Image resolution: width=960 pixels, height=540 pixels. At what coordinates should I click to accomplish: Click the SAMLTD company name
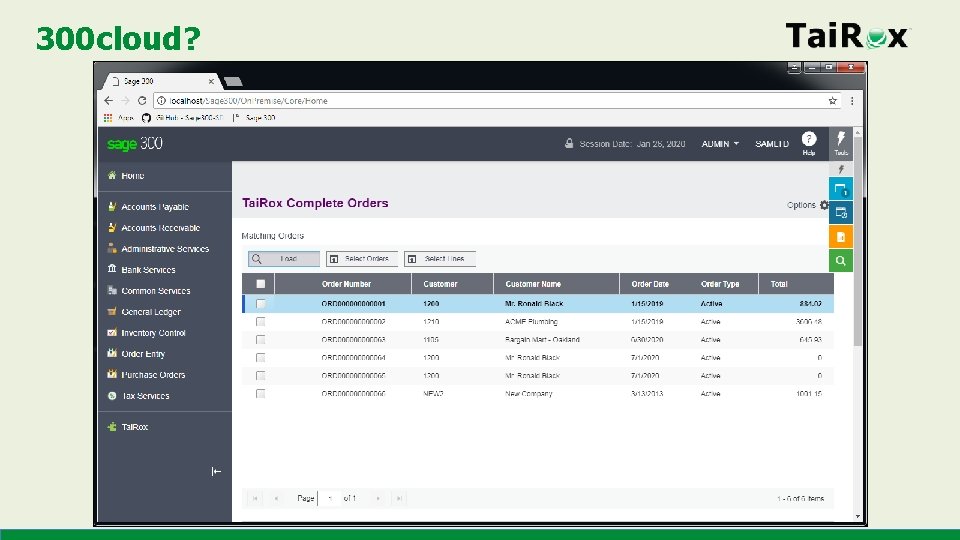[772, 144]
